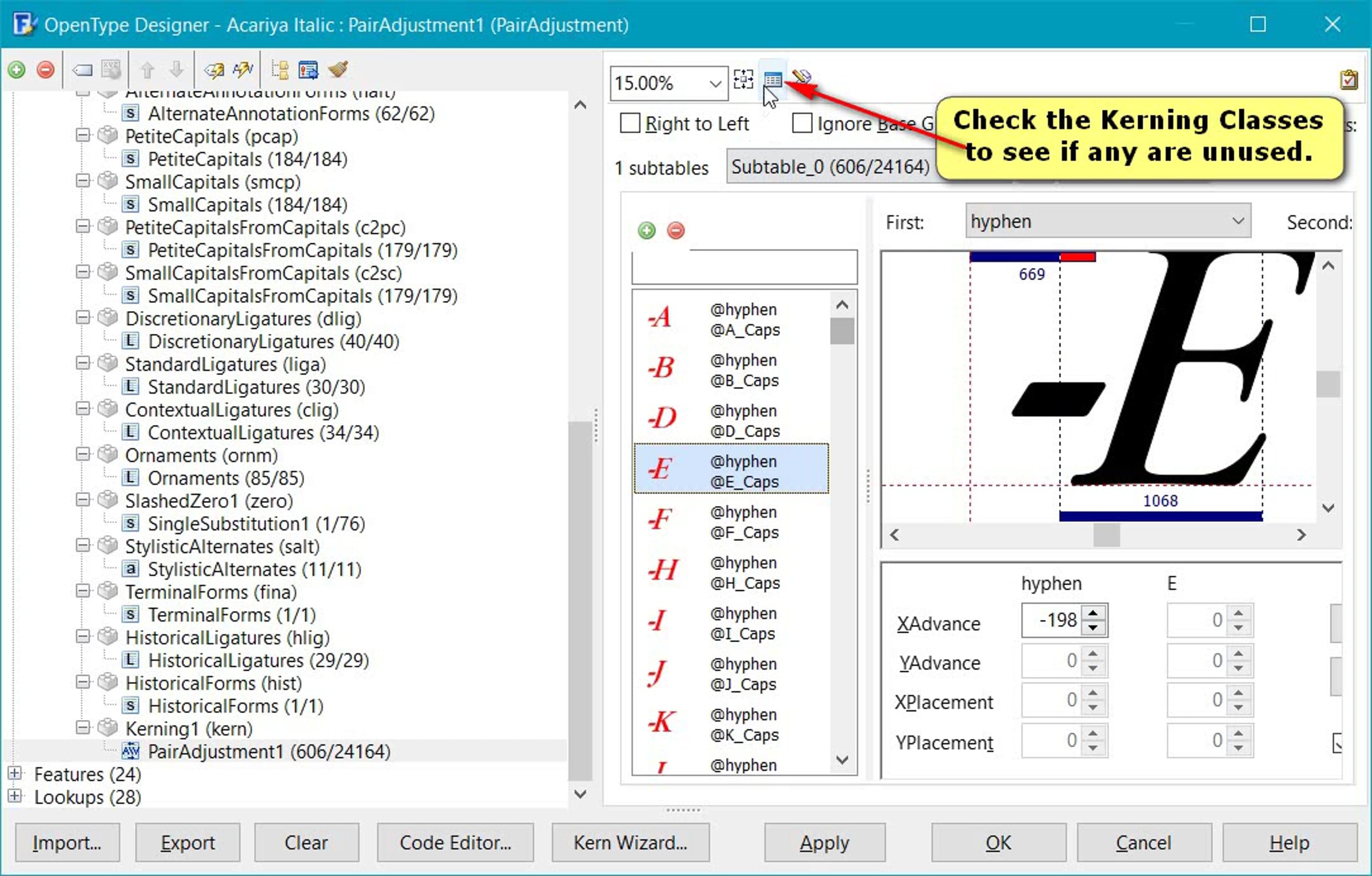Toggle the Ignore Base Glyphs checkbox

pos(801,124)
